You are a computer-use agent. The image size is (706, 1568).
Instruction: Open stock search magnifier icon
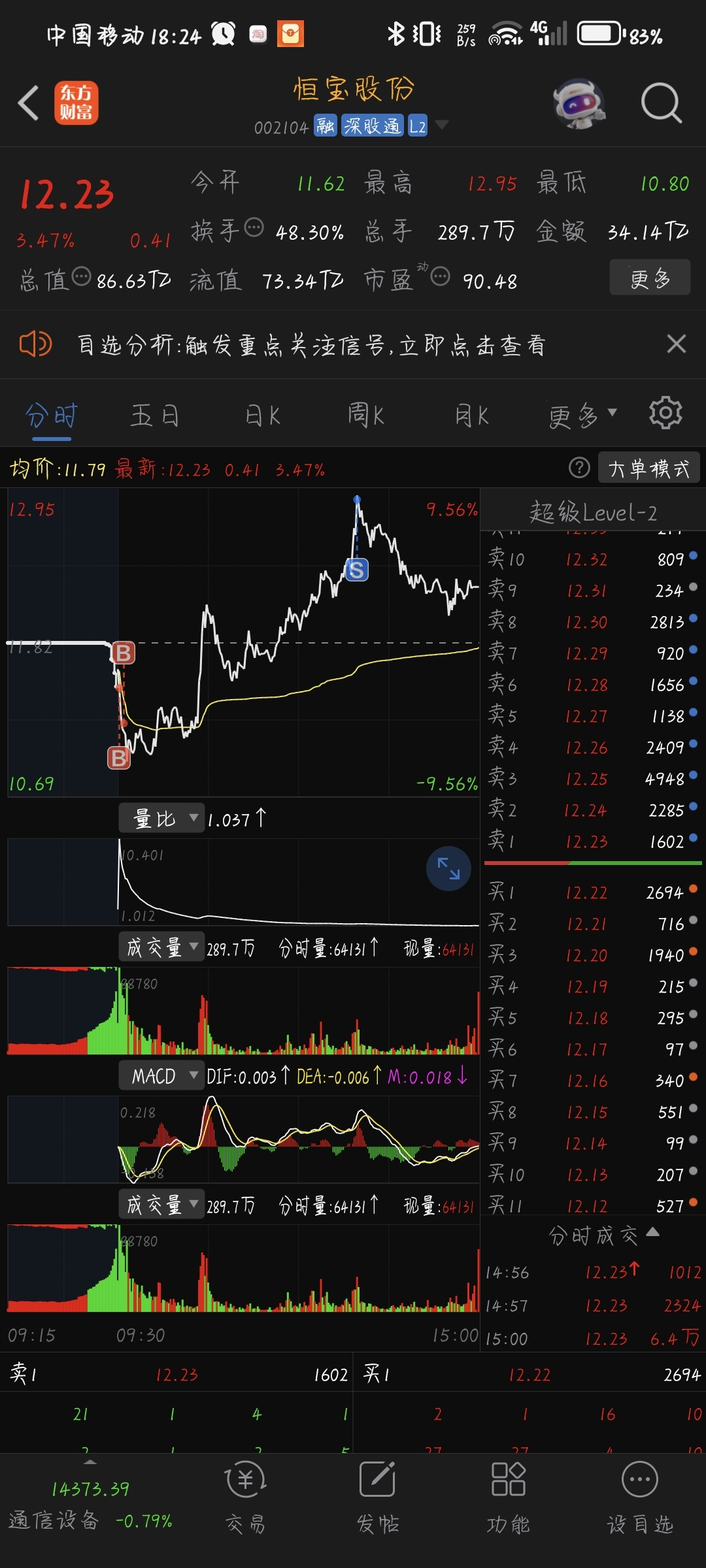pyautogui.click(x=661, y=103)
